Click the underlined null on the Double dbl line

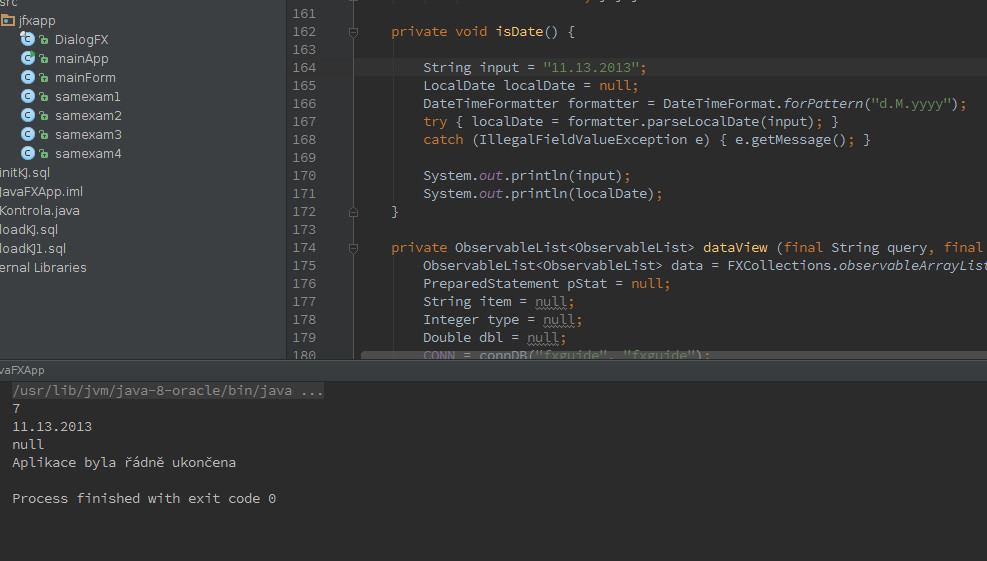point(543,338)
